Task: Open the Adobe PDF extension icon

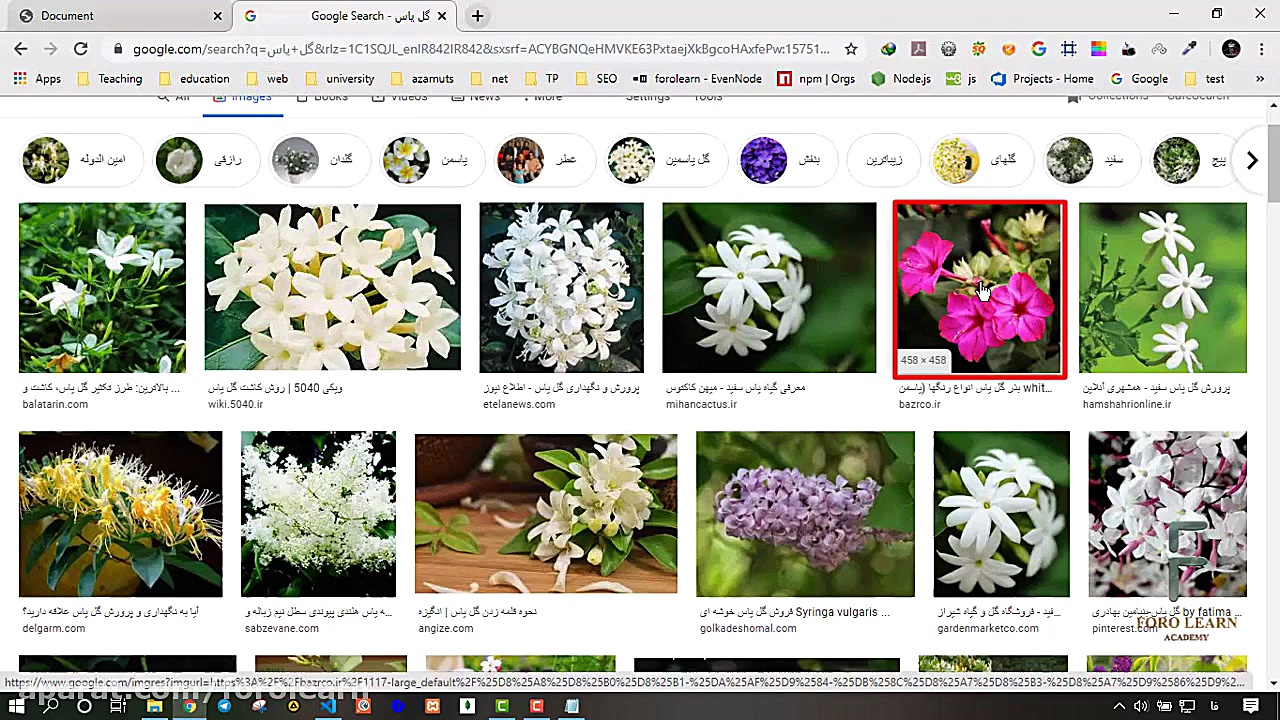Action: (918, 49)
